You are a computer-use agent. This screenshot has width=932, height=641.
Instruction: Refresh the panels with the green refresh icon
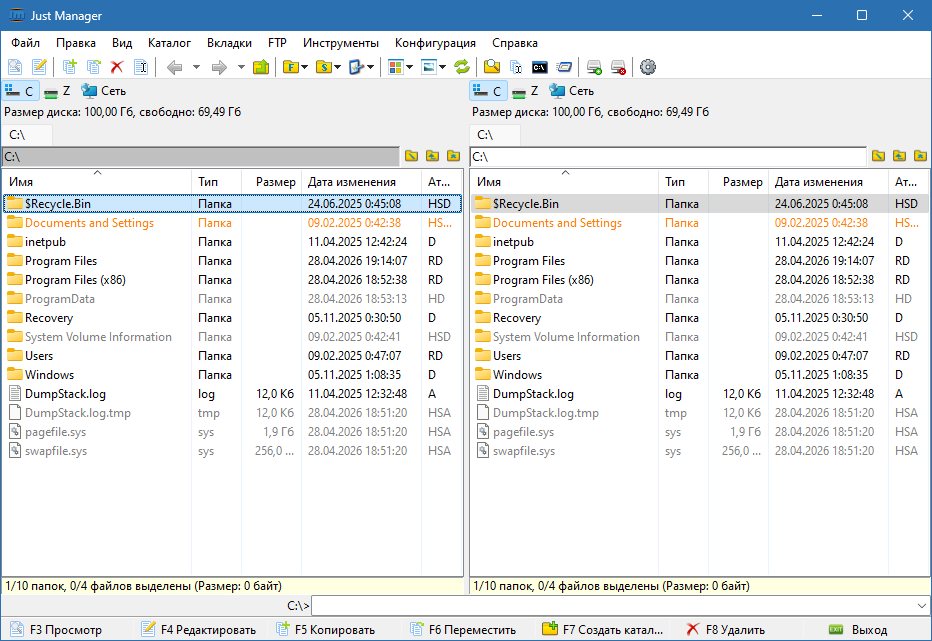(x=462, y=67)
